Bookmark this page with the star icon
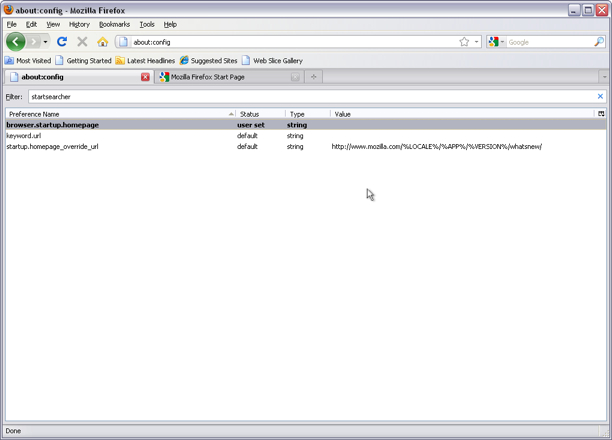The image size is (612, 440). [x=464, y=42]
